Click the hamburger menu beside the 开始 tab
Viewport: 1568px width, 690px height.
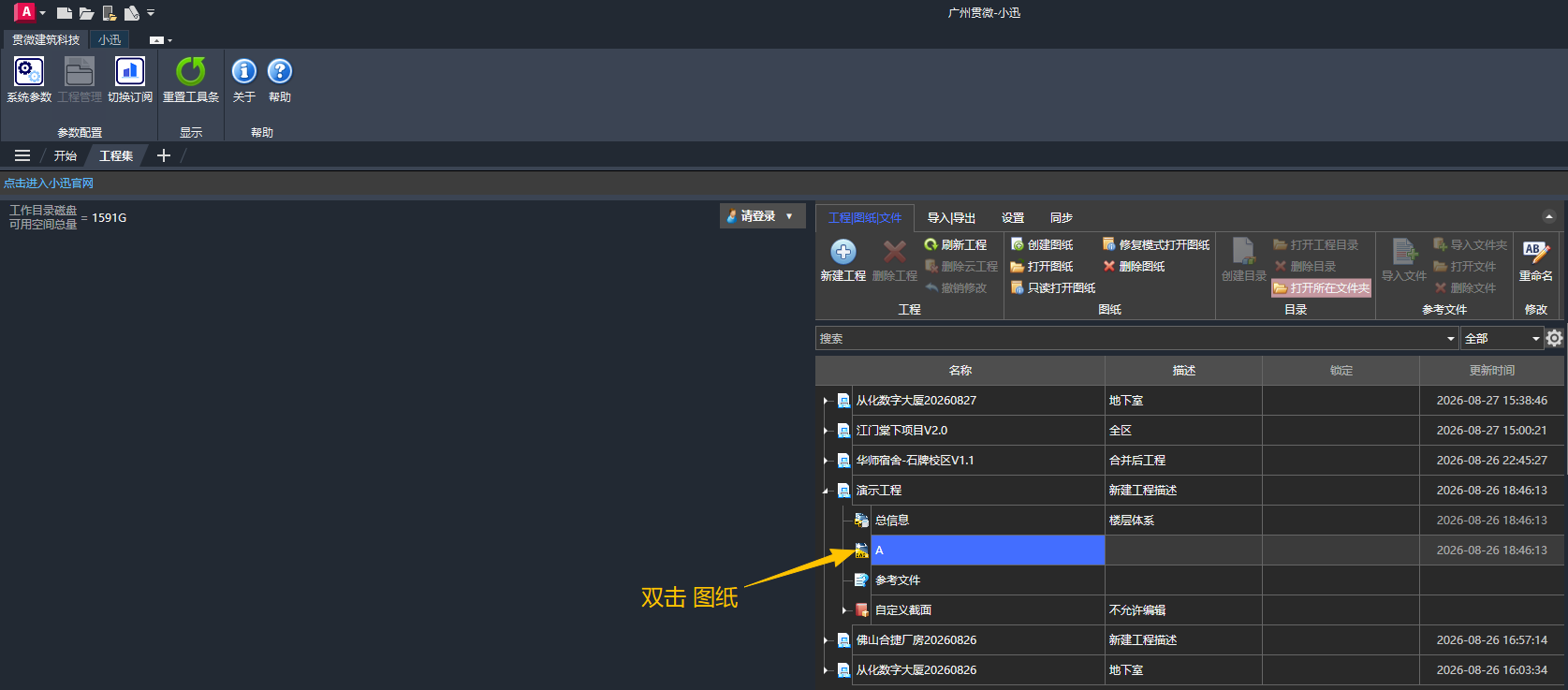point(22,155)
